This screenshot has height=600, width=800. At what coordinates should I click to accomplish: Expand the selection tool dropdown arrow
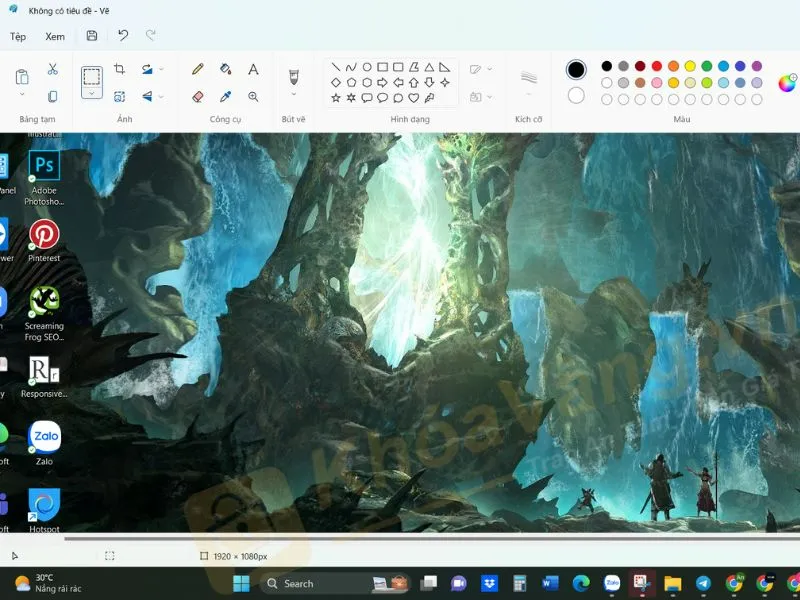[92, 93]
